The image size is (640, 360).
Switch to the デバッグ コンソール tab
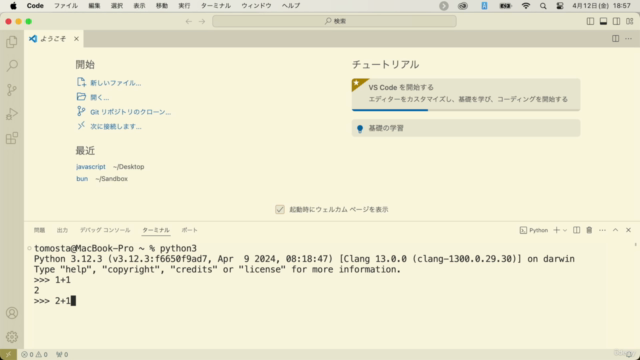pyautogui.click(x=105, y=230)
